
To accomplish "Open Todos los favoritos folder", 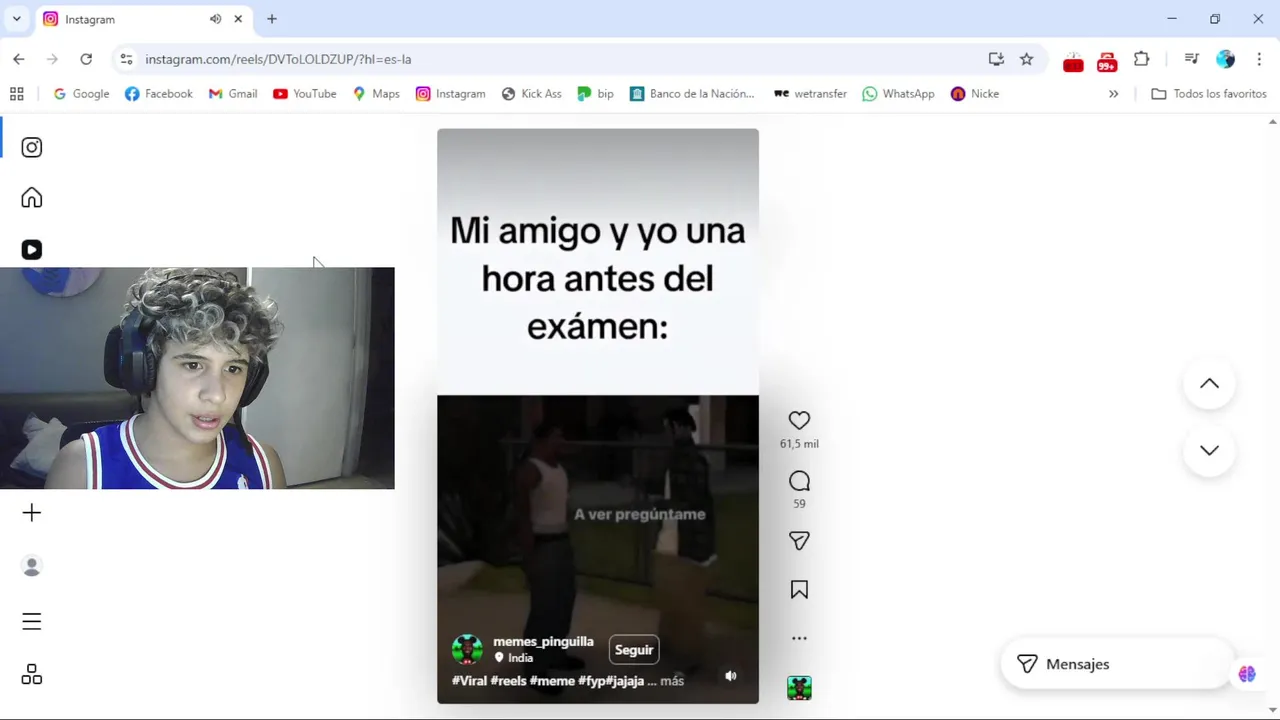I will point(1209,94).
